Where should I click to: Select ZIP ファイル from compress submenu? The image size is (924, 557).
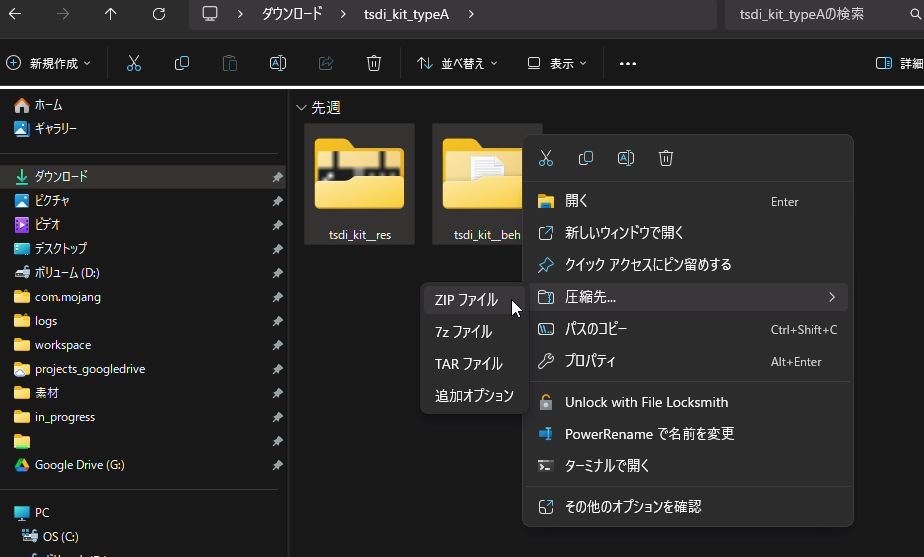pyautogui.click(x=466, y=300)
